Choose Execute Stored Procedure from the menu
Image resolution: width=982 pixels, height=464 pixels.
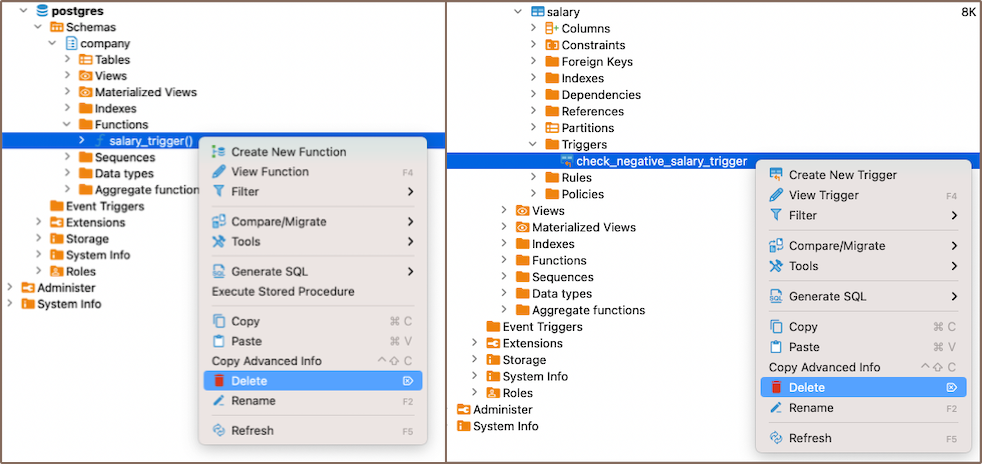pos(283,292)
